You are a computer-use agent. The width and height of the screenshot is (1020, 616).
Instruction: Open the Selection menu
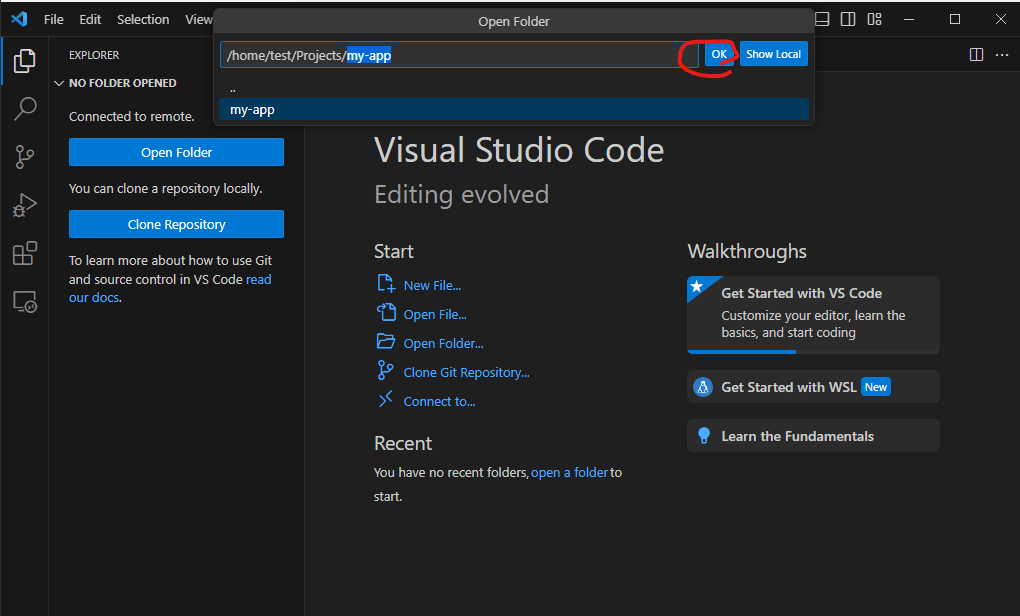(x=143, y=20)
